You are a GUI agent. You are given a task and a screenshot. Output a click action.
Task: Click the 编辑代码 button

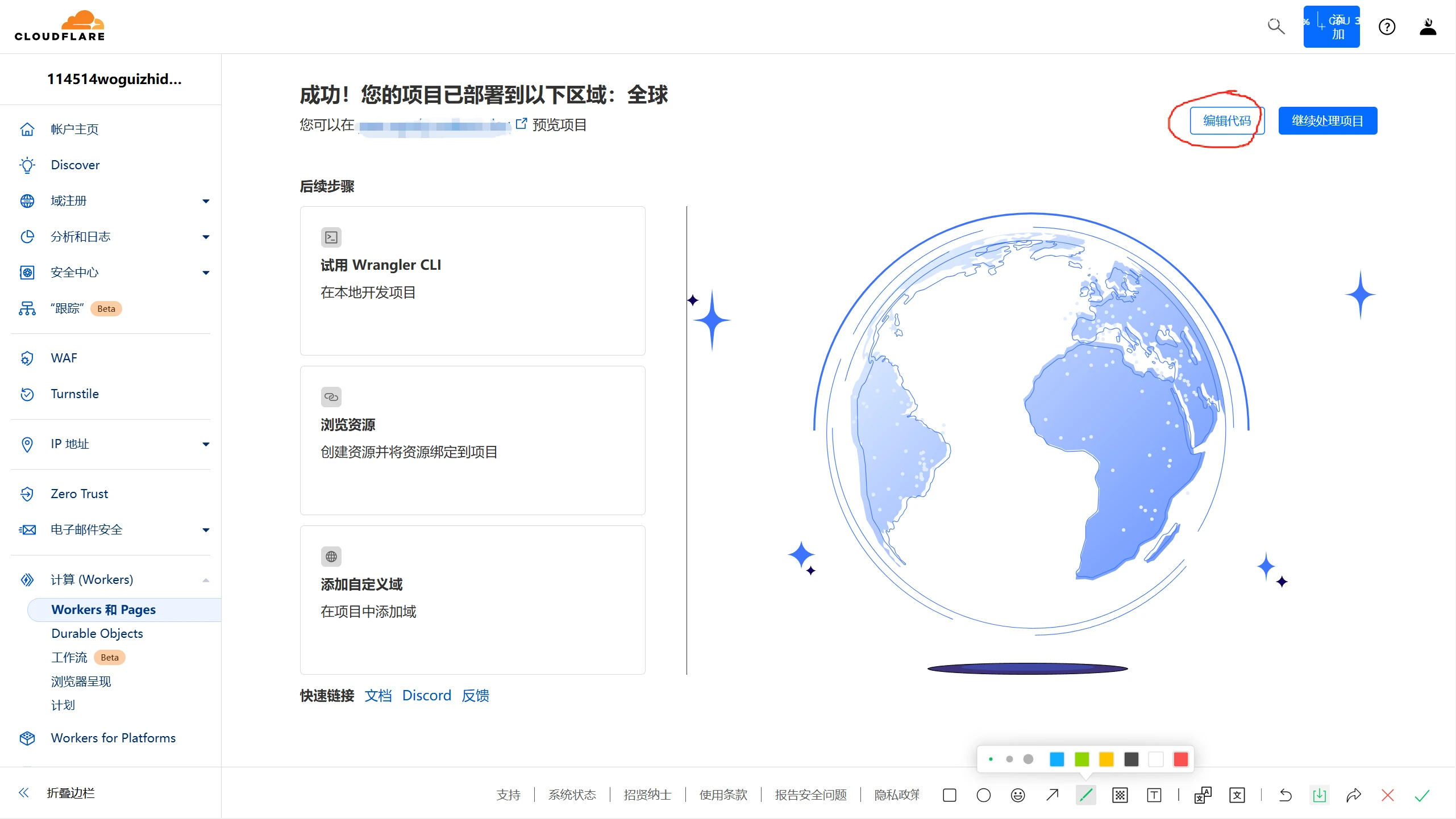tap(1226, 120)
